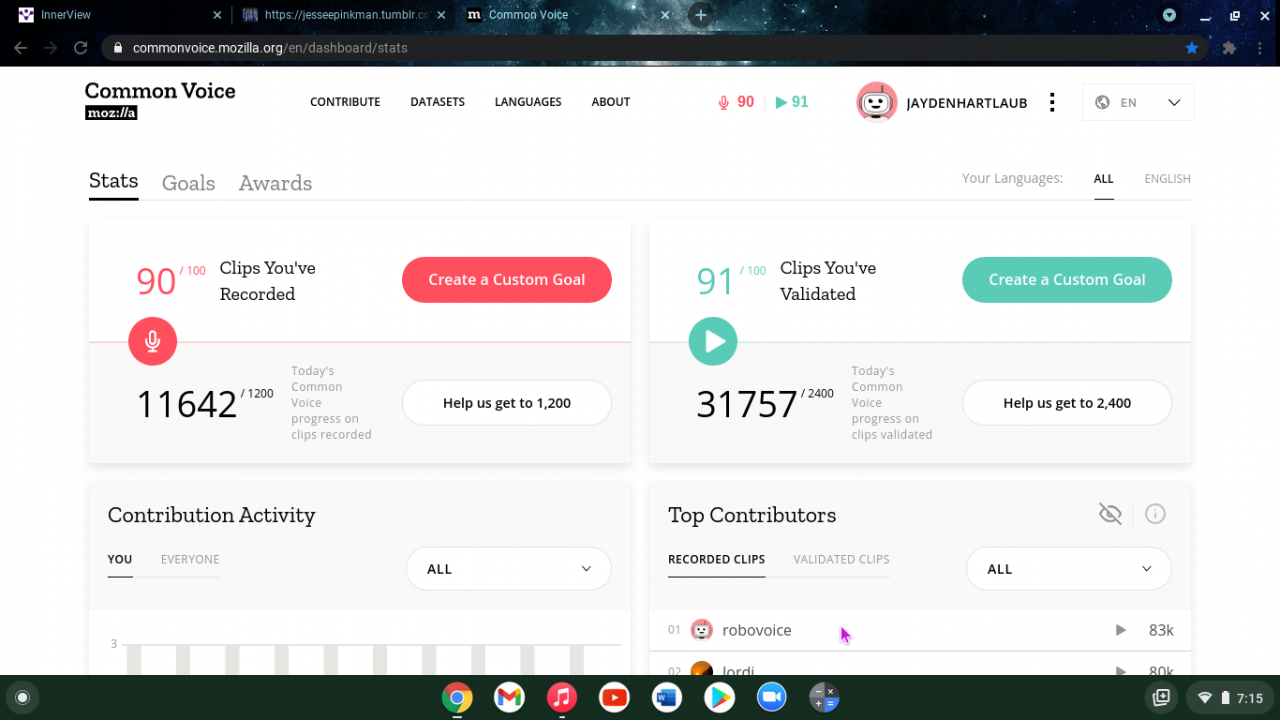Open Play Store from the shelf
This screenshot has width=1280, height=720.
(719, 698)
